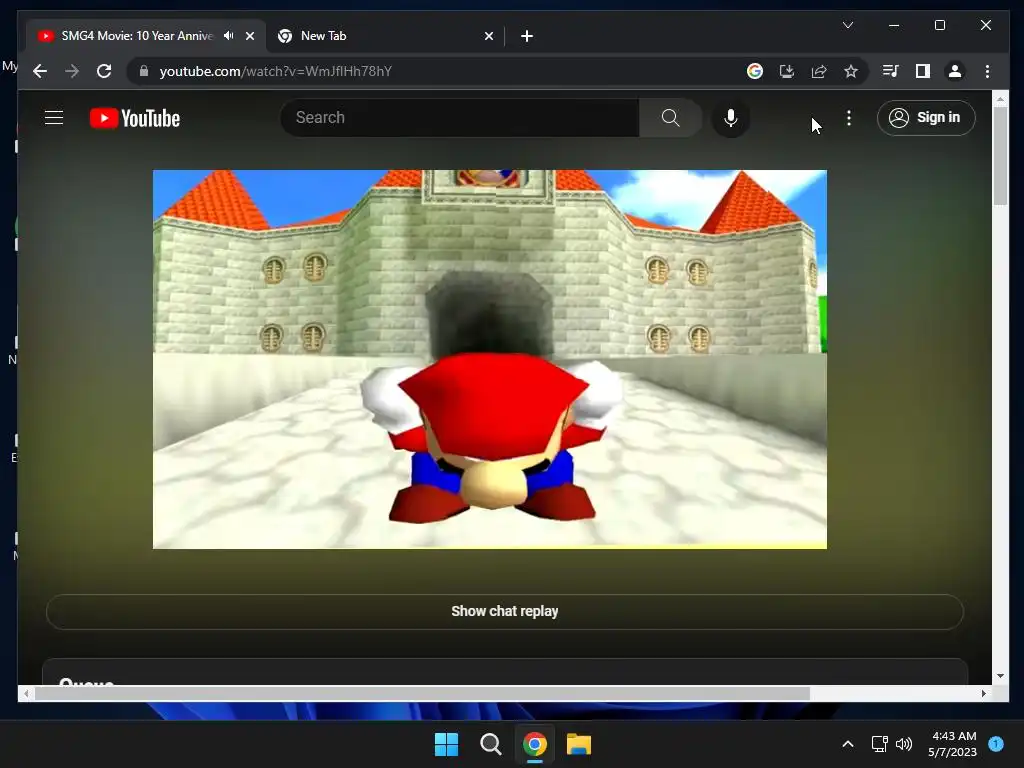Open the notification badge in tray
1024x768 pixels.
[x=996, y=744]
